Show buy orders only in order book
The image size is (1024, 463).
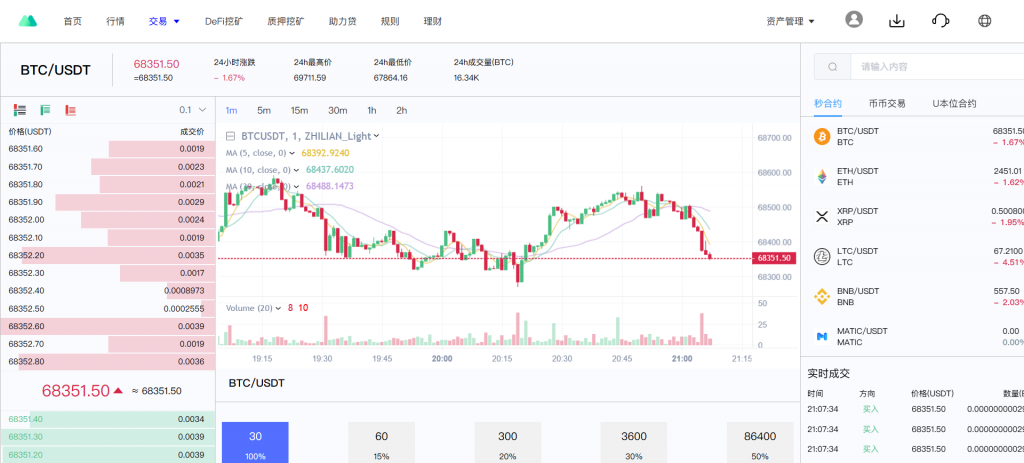tap(45, 110)
